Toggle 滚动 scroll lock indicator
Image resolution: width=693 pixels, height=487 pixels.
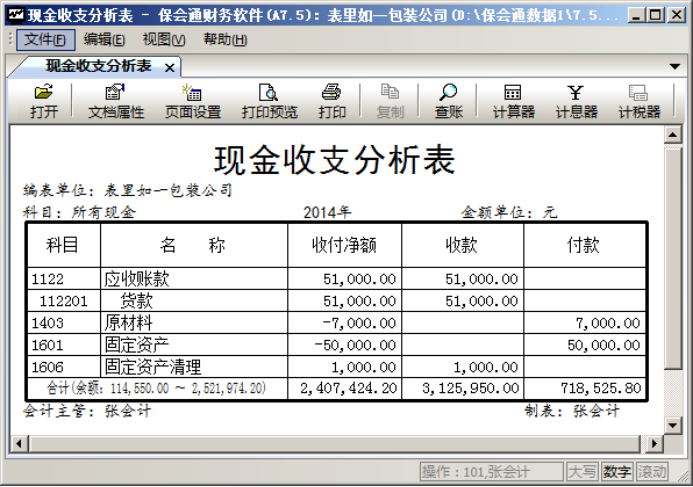651,472
